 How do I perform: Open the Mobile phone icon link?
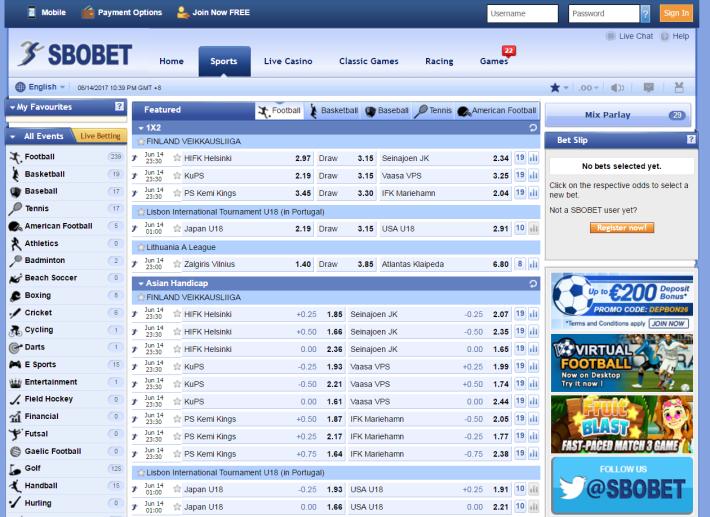pyautogui.click(x=31, y=12)
